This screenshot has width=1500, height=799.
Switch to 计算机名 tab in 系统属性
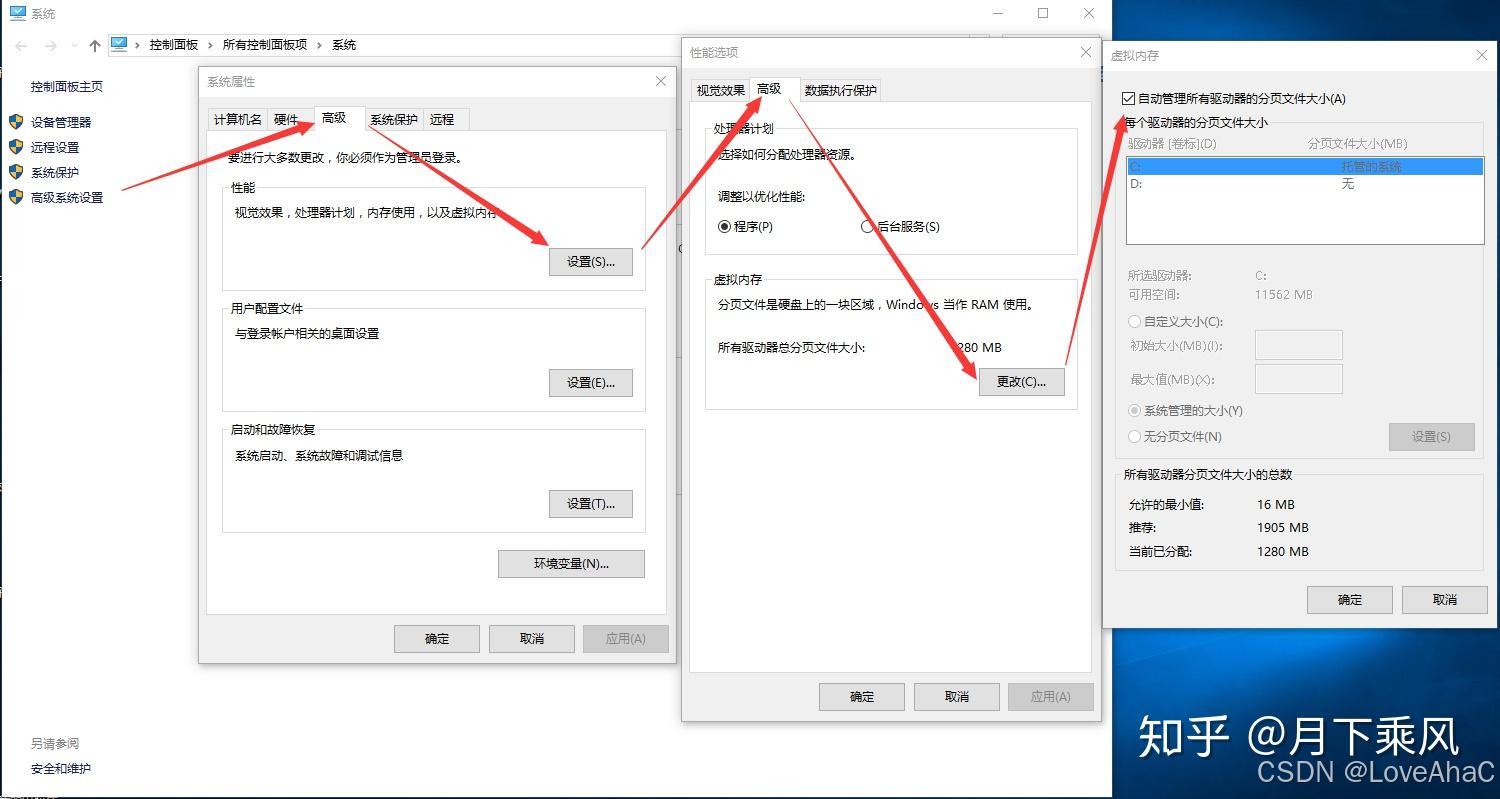tap(238, 120)
